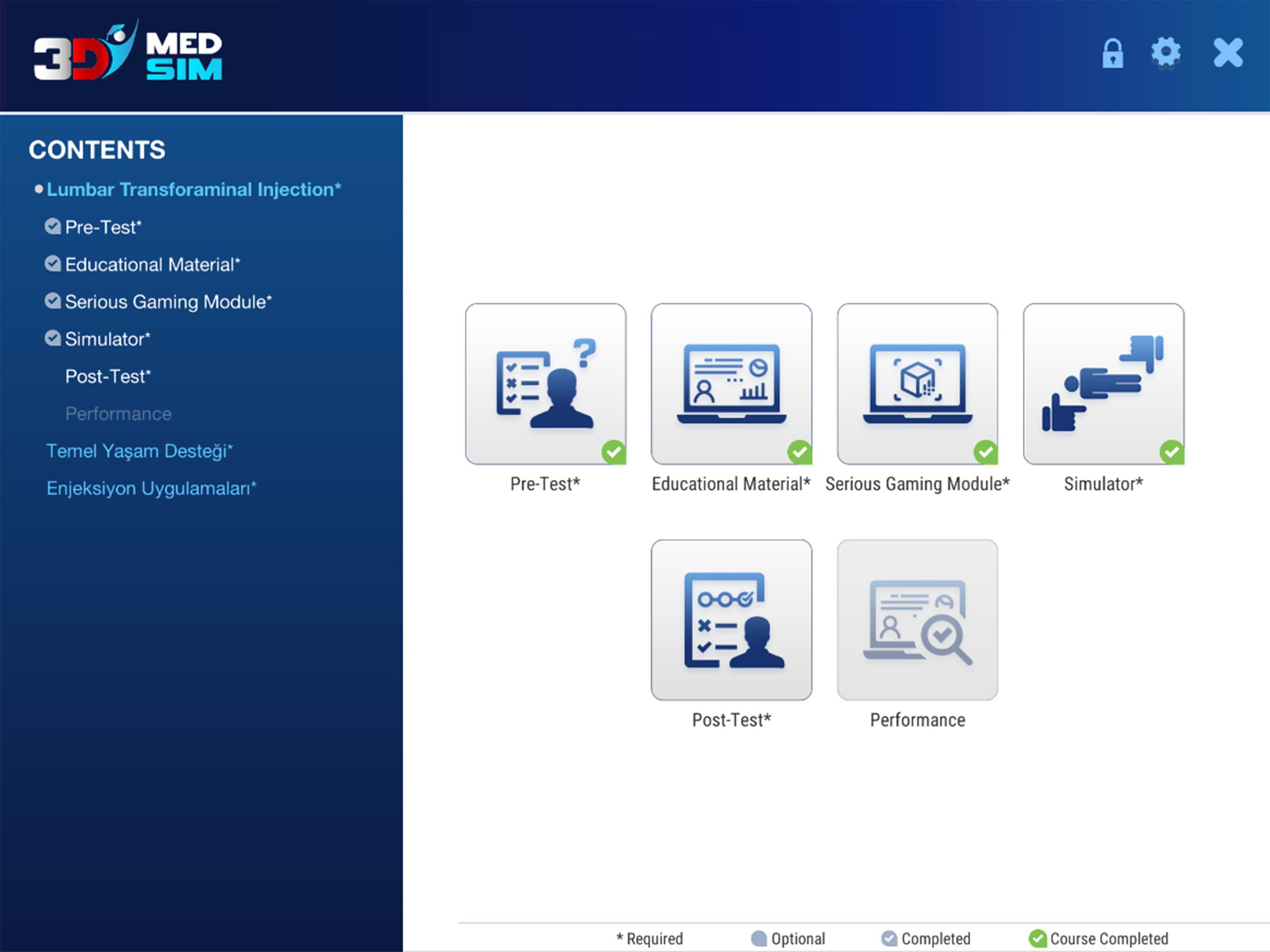Launch the Serious Gaming Module tile
The image size is (1270, 952).
coord(917,383)
